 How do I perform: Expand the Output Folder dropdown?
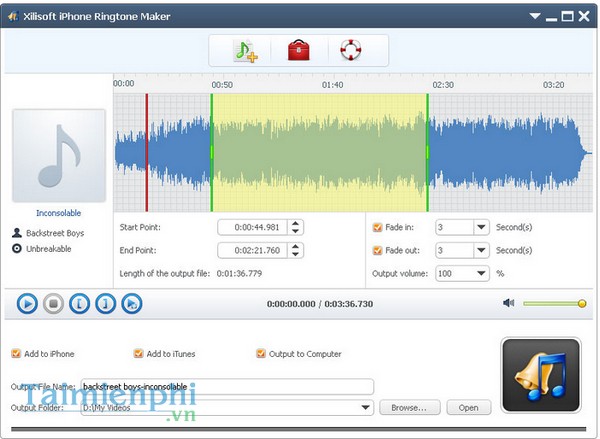[366, 408]
